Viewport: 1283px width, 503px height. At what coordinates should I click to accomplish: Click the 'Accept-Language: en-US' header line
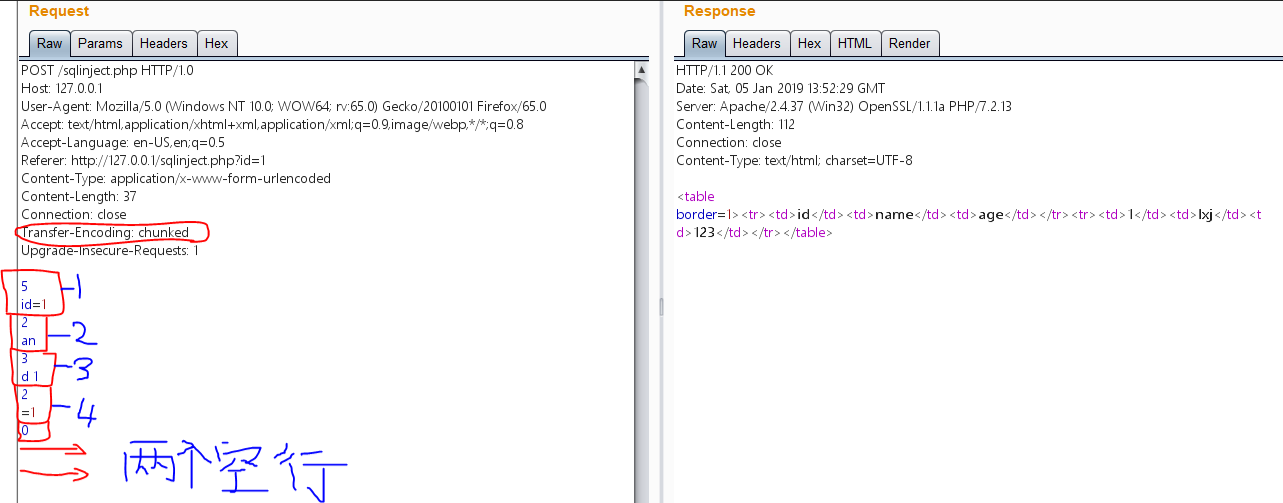[122, 142]
